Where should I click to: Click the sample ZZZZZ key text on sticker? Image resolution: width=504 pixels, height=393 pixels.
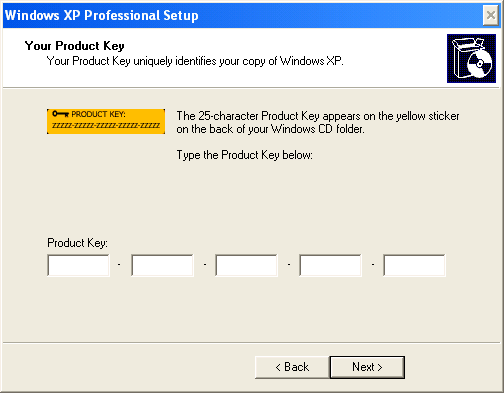(106, 126)
